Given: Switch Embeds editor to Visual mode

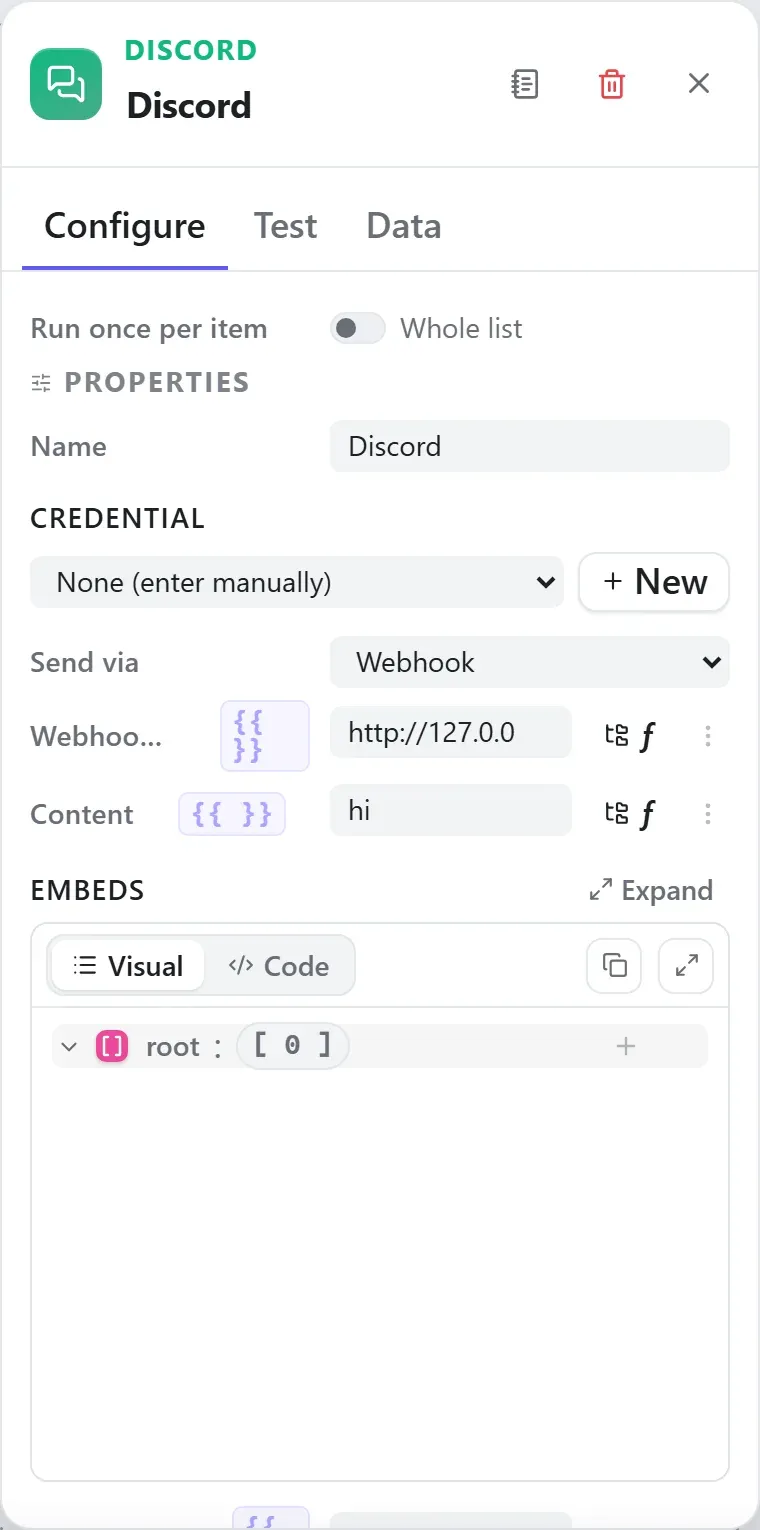Looking at the screenshot, I should tap(128, 966).
